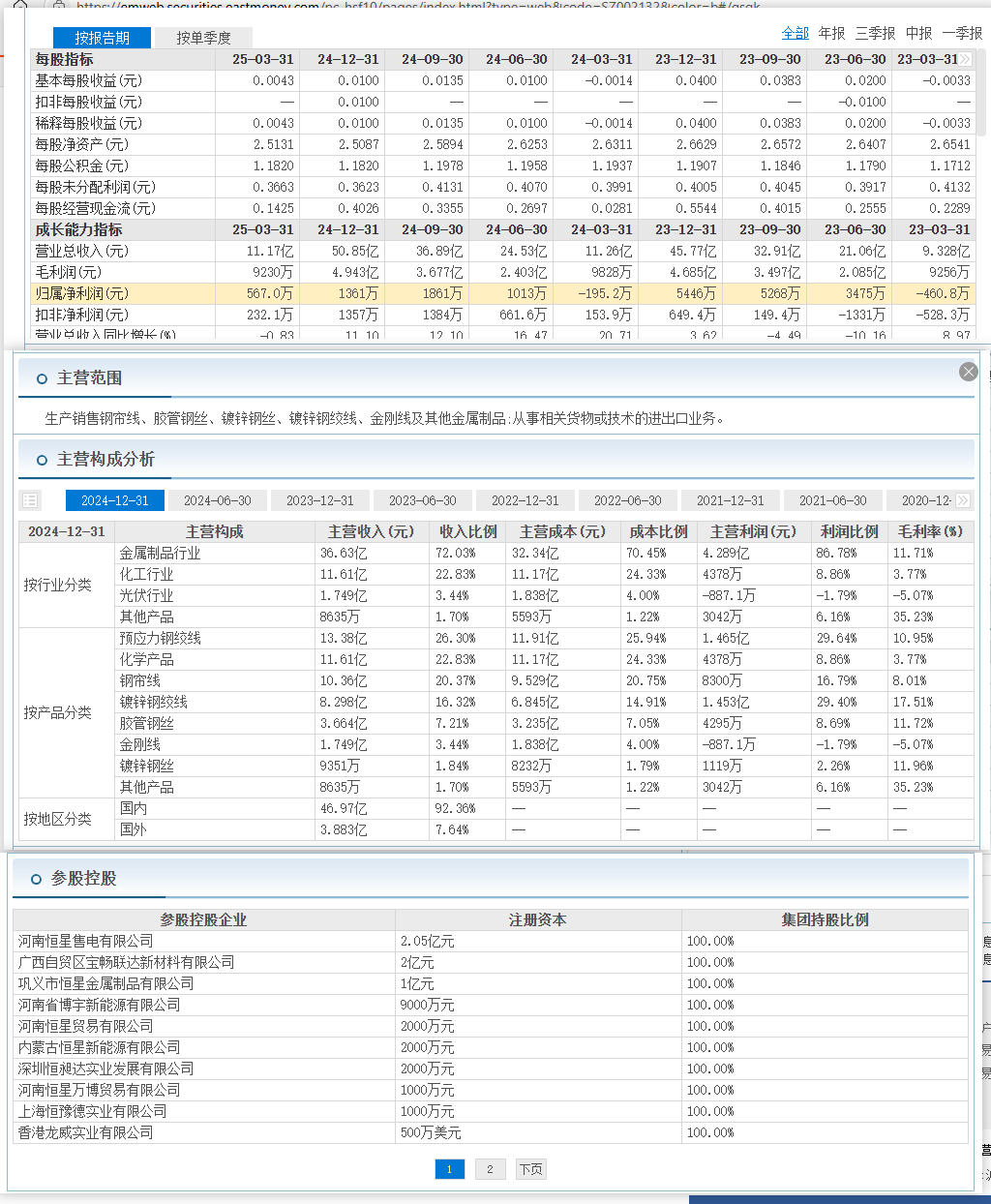Select the 归属净利润(元) row label
This screenshot has height=1204, width=991.
[x=82, y=293]
